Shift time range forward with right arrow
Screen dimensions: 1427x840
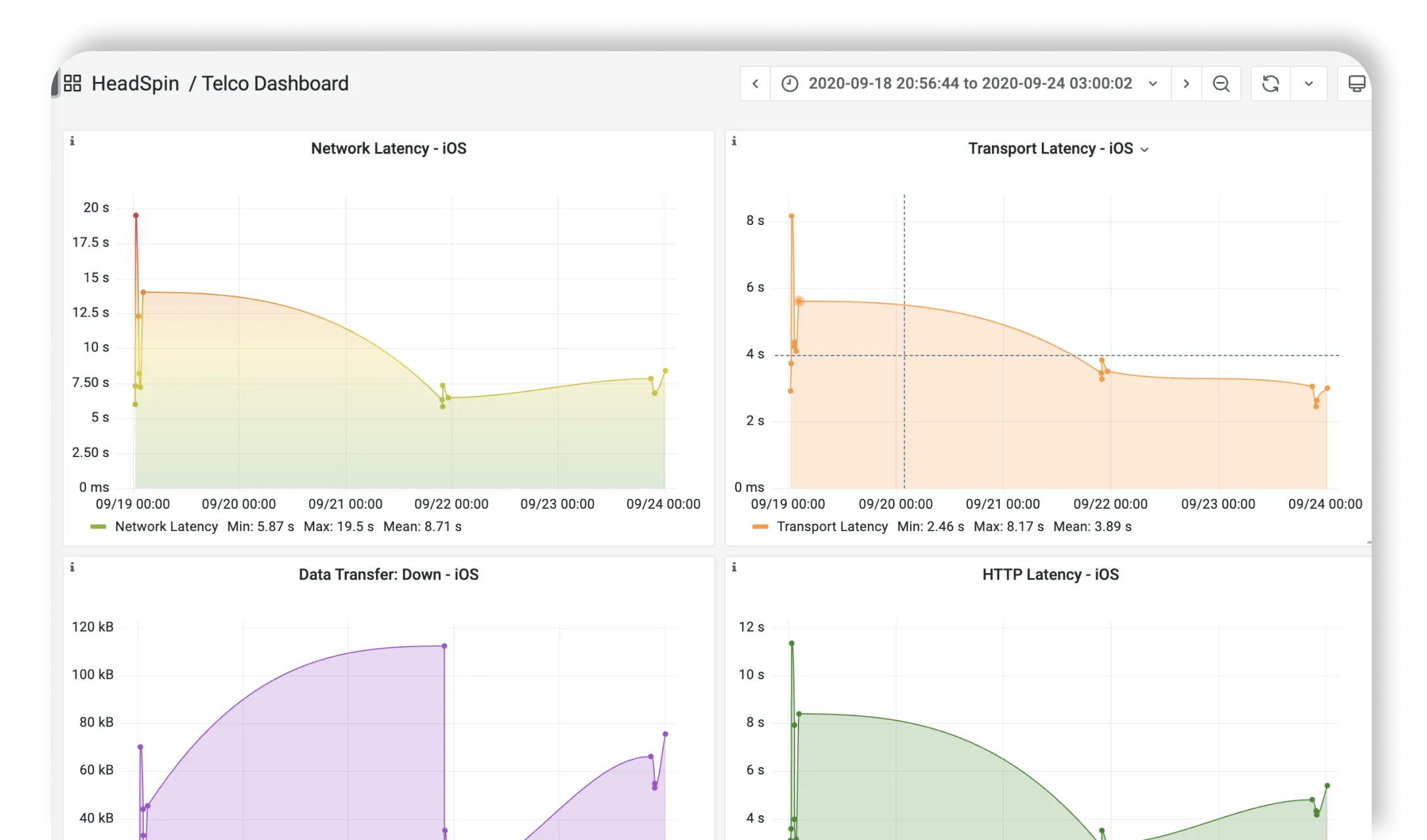(x=1186, y=83)
